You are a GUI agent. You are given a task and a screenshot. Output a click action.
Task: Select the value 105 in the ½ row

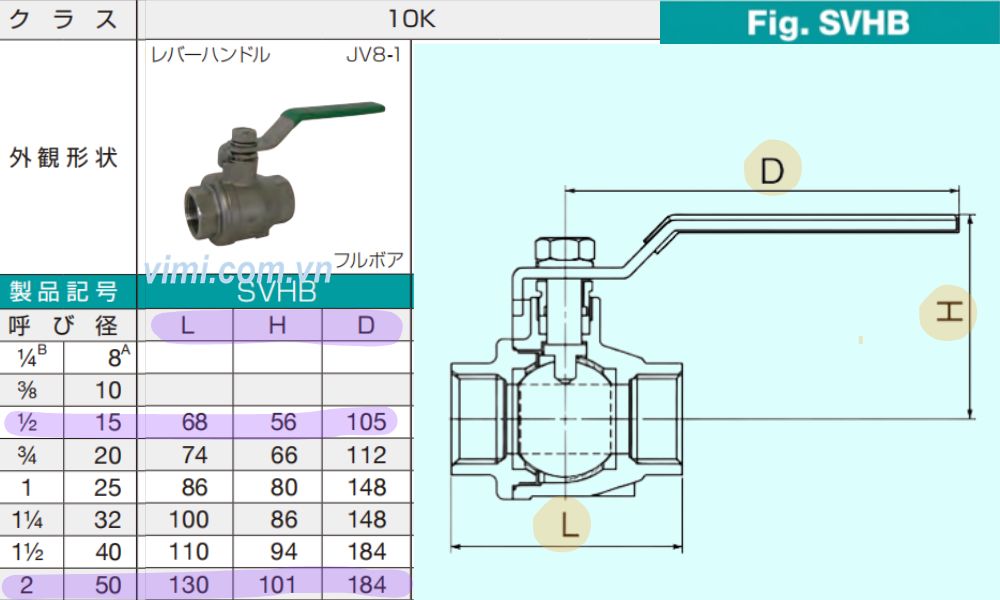[x=367, y=422]
